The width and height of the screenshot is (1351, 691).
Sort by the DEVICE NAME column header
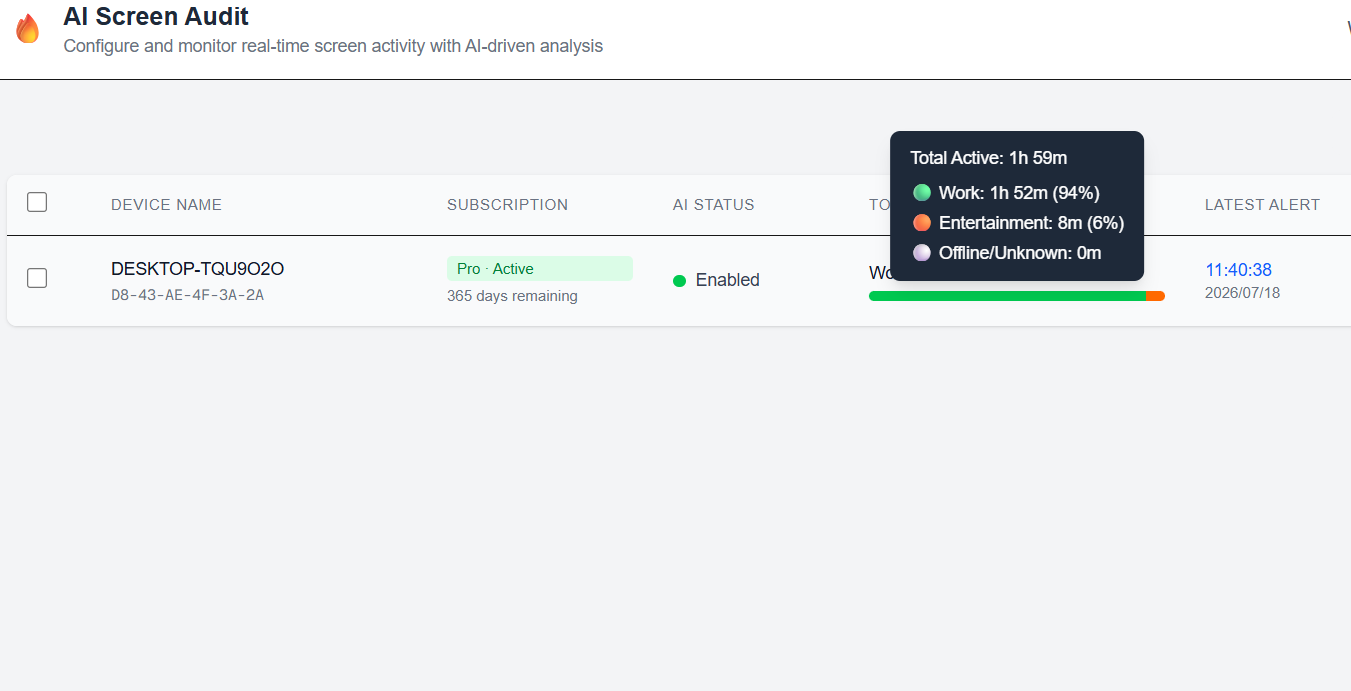click(x=166, y=205)
